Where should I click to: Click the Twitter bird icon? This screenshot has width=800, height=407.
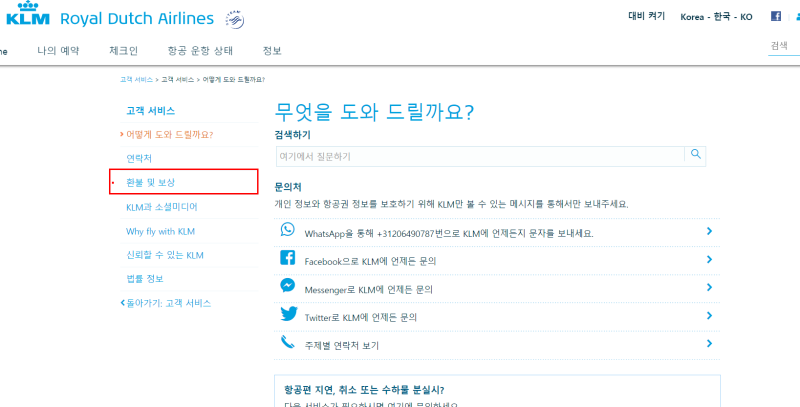tap(289, 314)
